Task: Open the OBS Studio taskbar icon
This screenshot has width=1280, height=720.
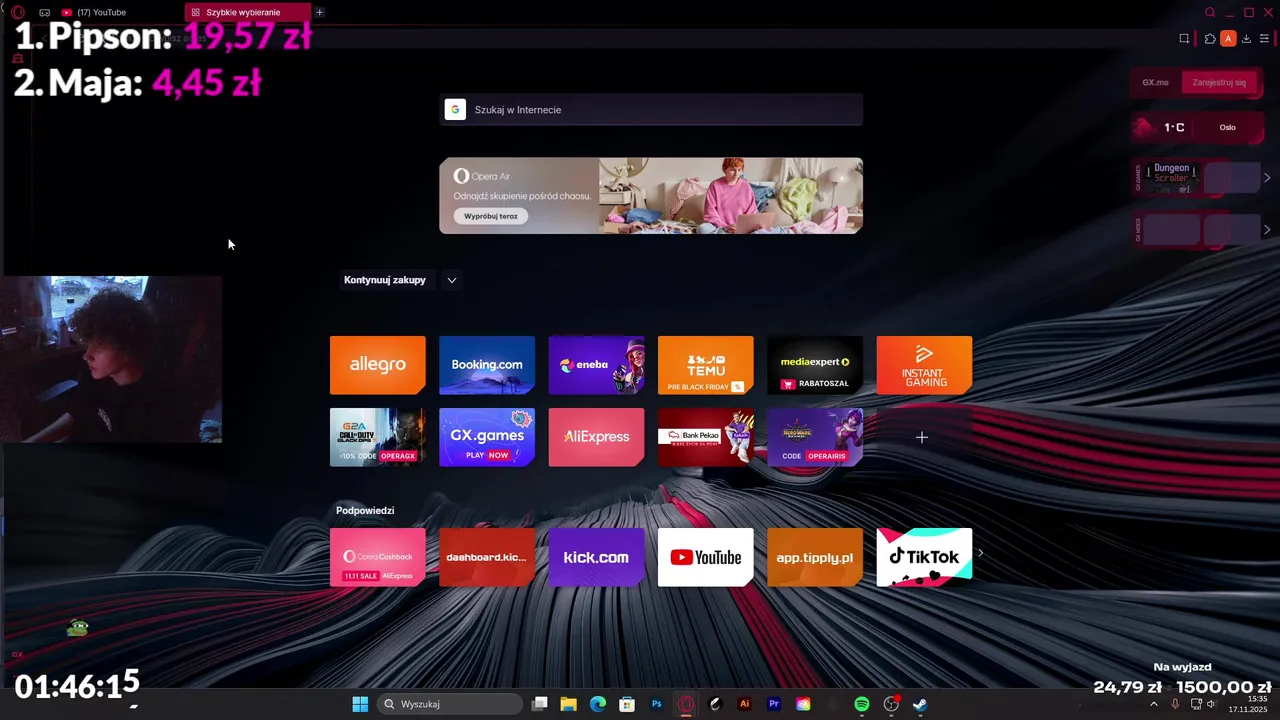Action: [x=891, y=704]
